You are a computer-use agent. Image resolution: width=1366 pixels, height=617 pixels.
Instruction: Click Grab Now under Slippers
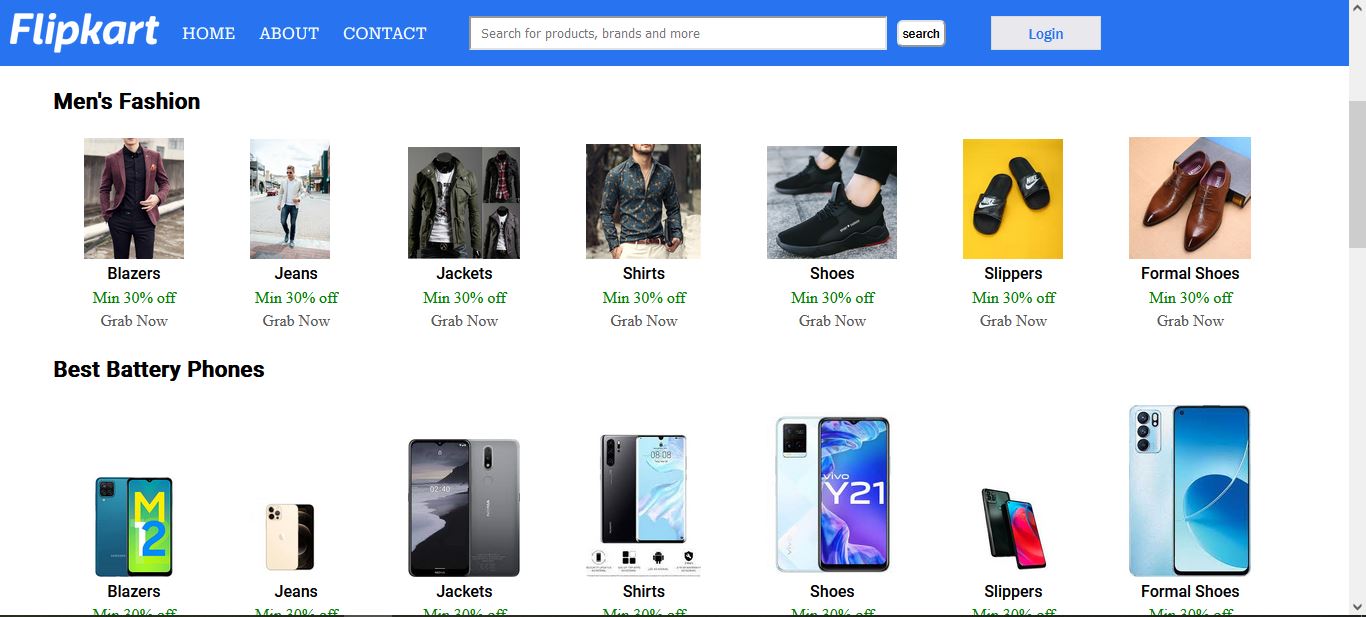[x=1013, y=321]
